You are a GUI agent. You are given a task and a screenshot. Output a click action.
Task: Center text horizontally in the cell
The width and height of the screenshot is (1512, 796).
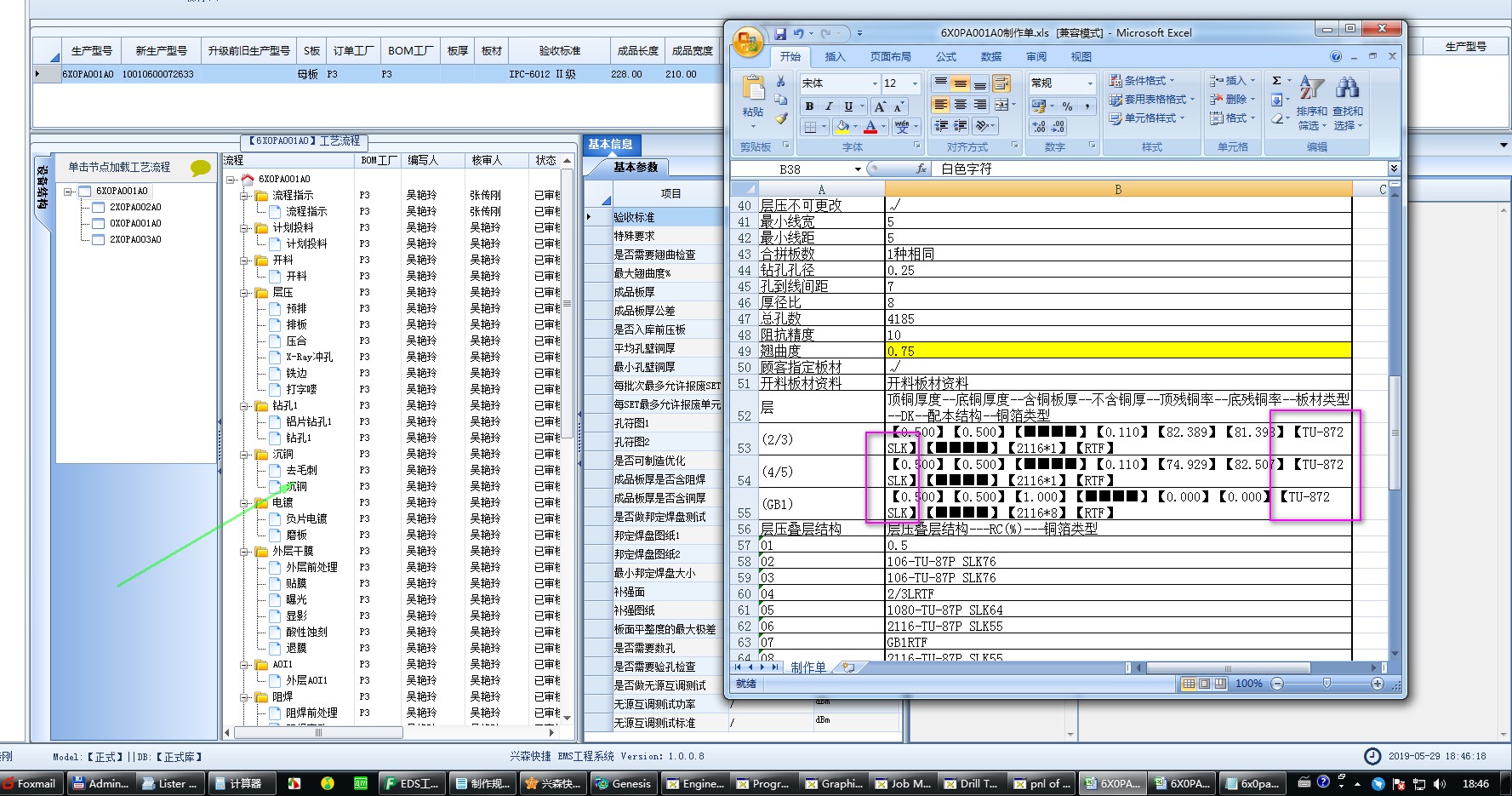960,105
